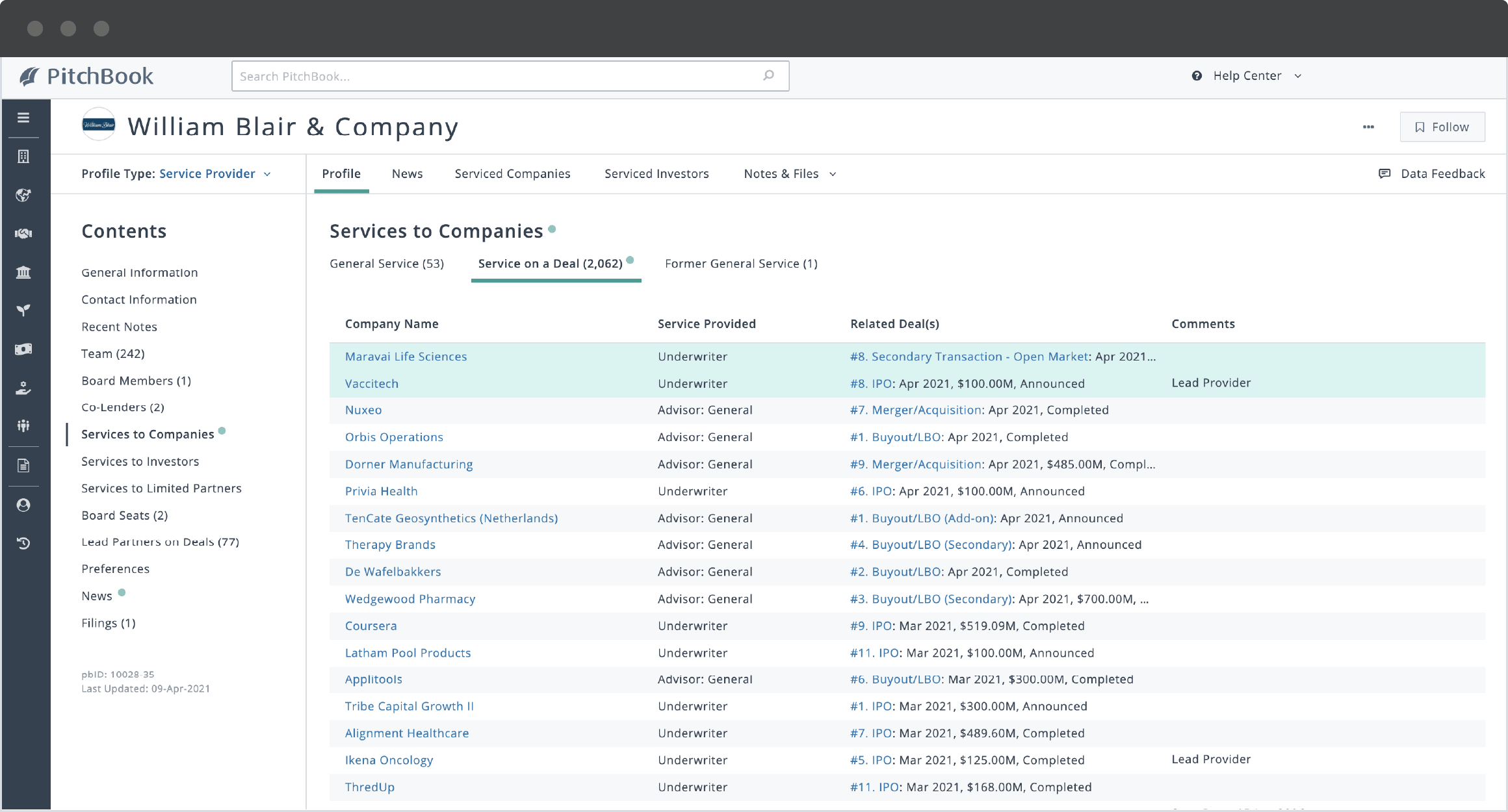Select the General Service (53) tab
The width and height of the screenshot is (1508, 812).
(x=387, y=263)
